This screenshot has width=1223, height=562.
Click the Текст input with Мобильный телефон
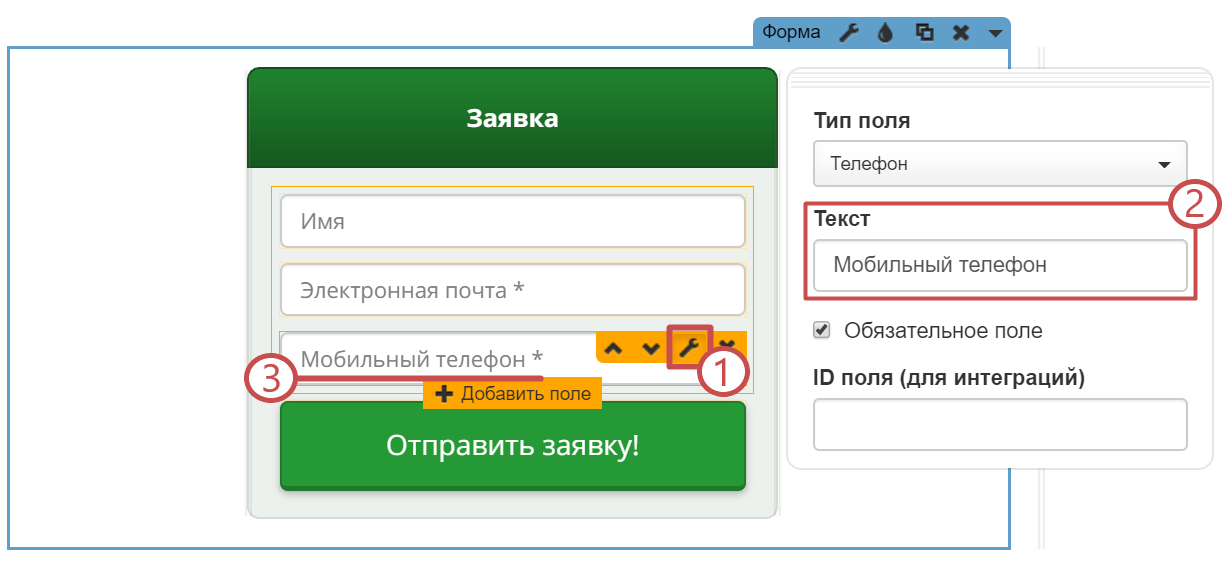coord(1000,265)
